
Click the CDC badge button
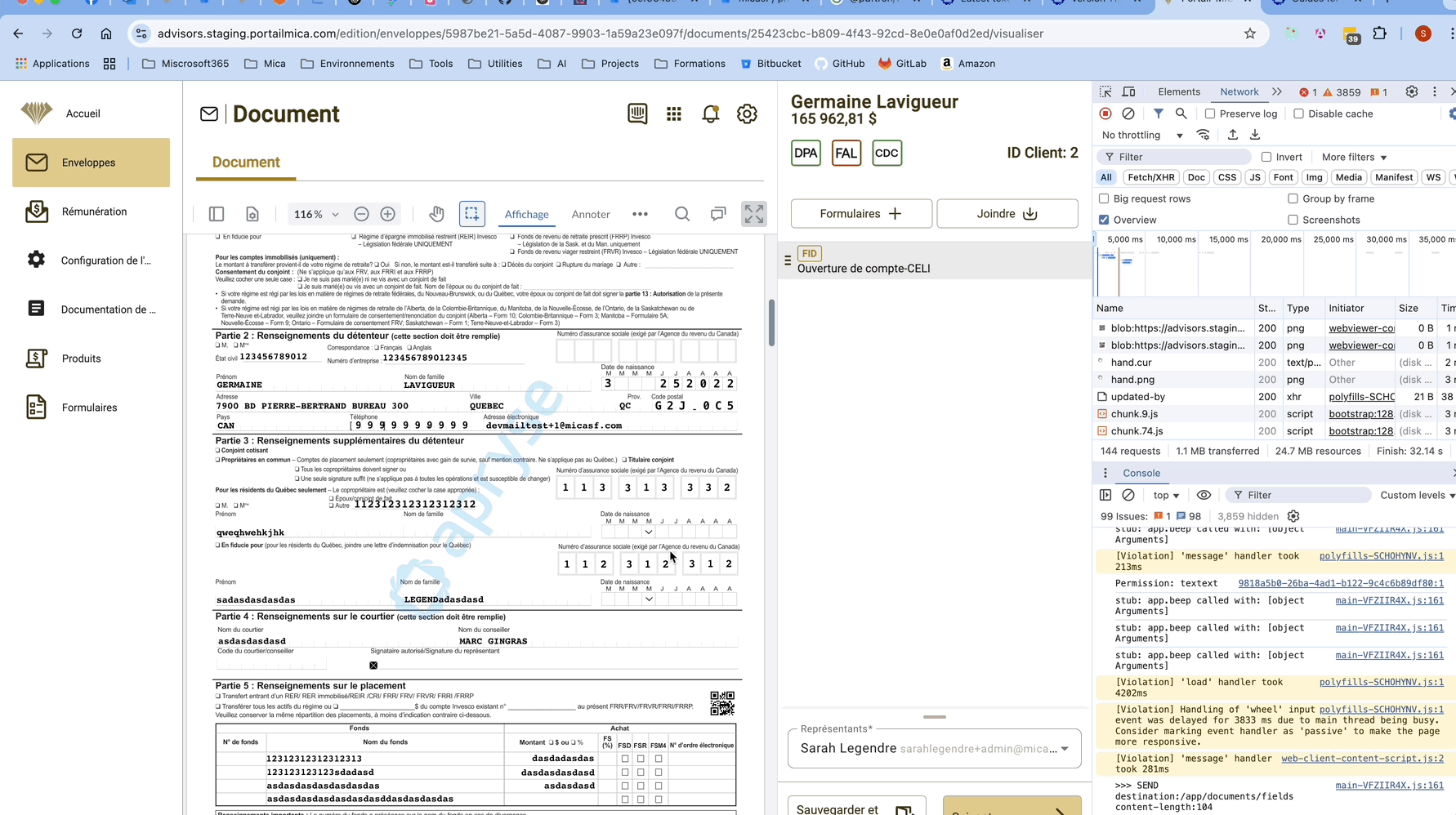click(x=887, y=153)
